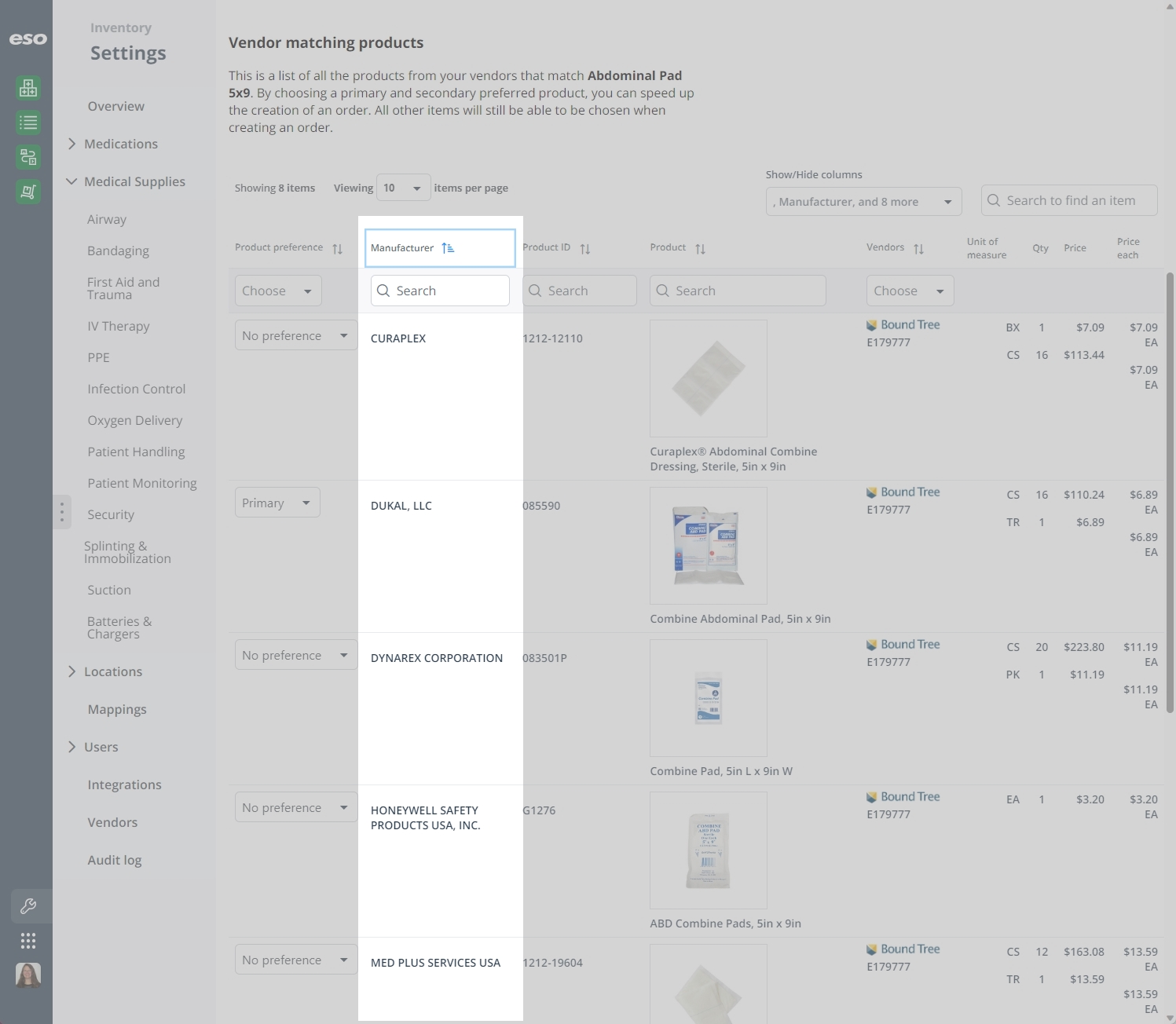Click the table vertical scrollbar

point(1170,492)
